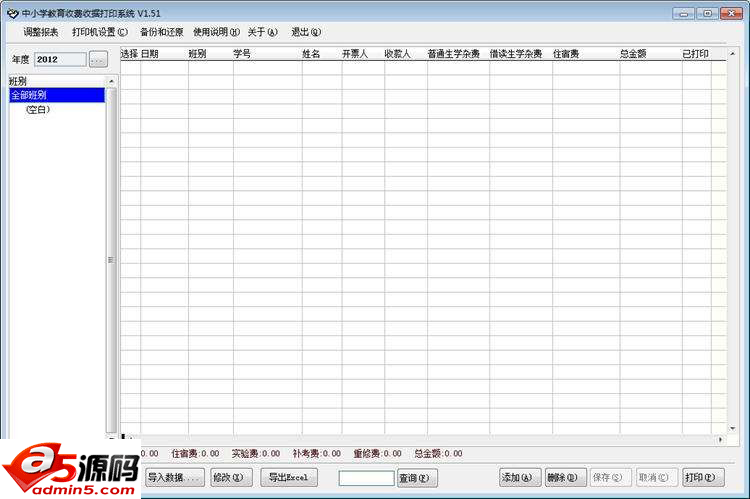Click the 年度 input field showing 2012

60,59
